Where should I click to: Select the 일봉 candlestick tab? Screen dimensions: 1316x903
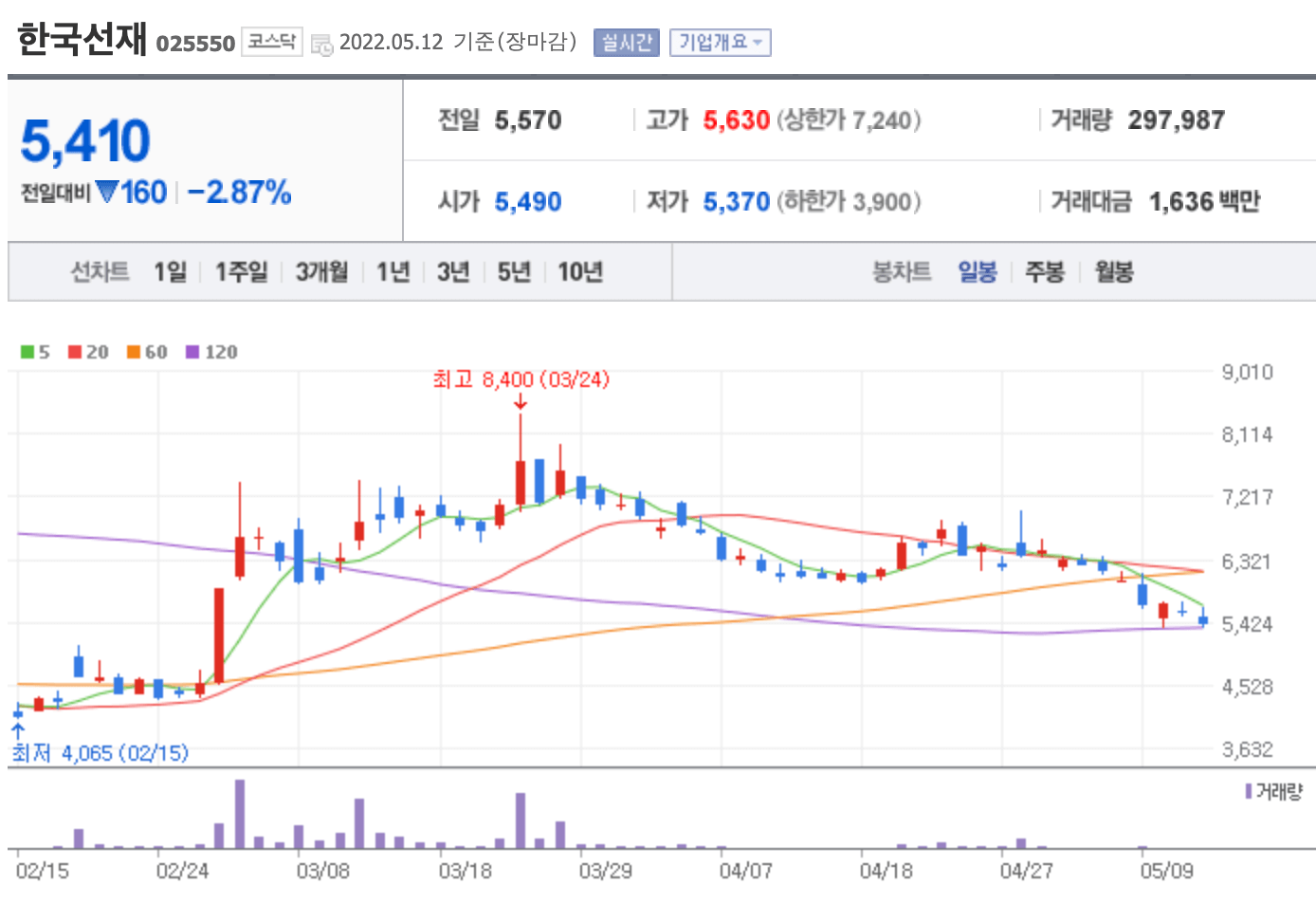978,272
